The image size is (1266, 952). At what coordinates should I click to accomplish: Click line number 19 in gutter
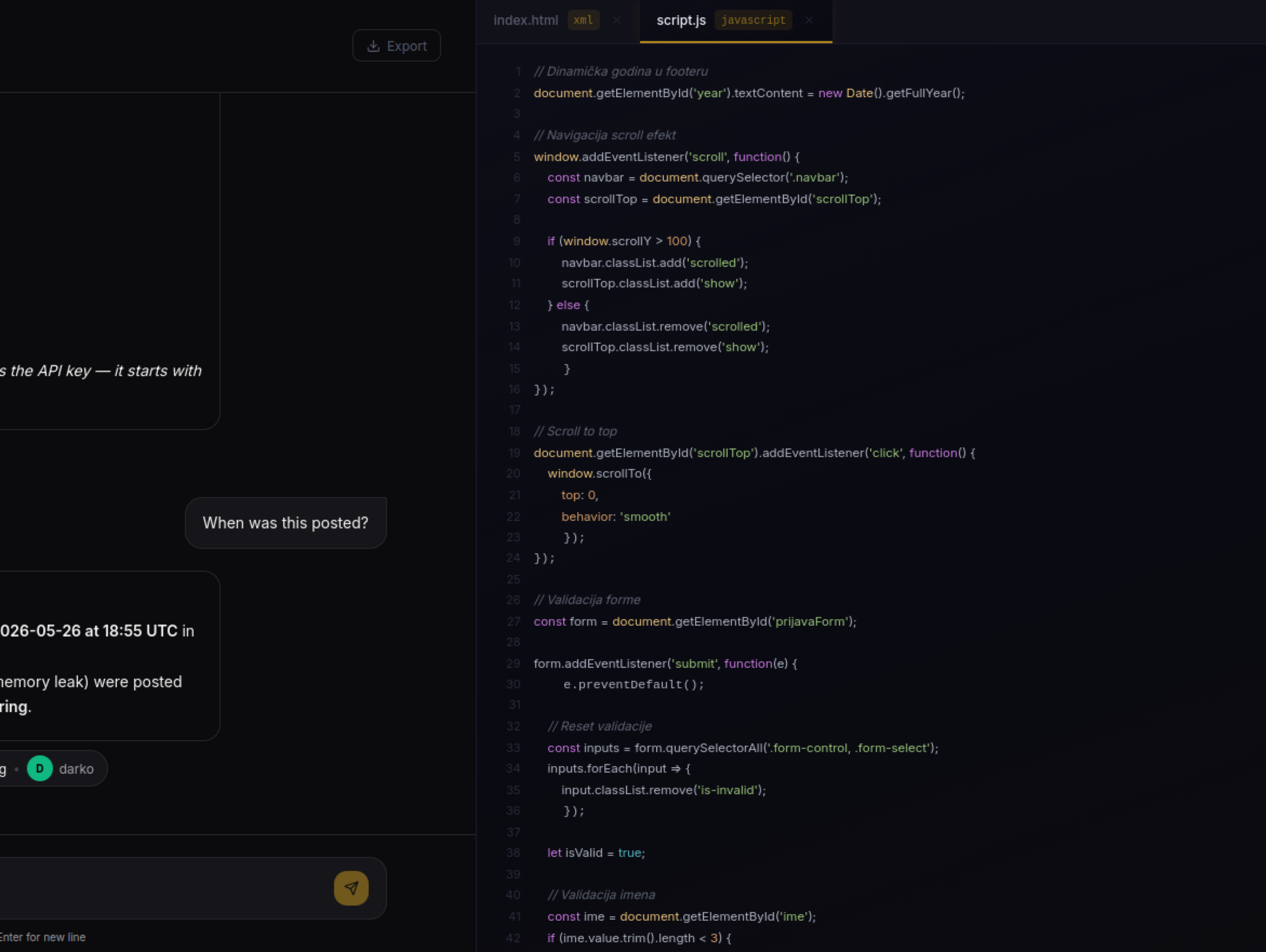[x=514, y=453]
